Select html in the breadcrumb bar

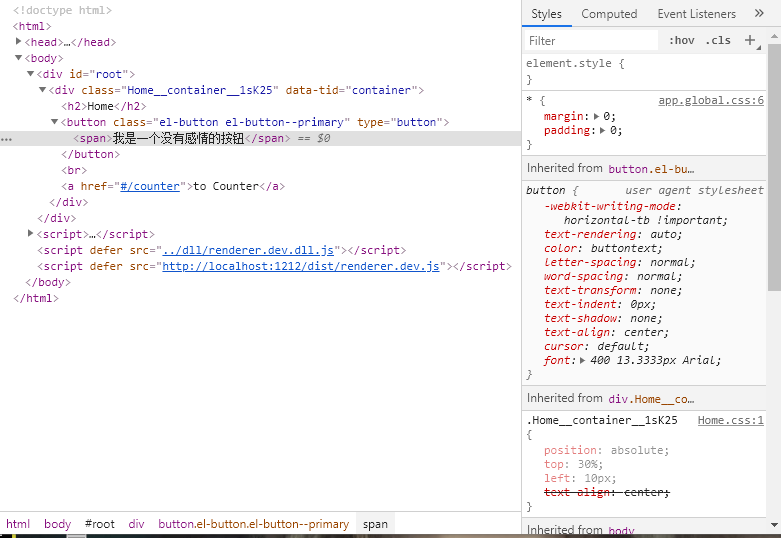[x=18, y=524]
